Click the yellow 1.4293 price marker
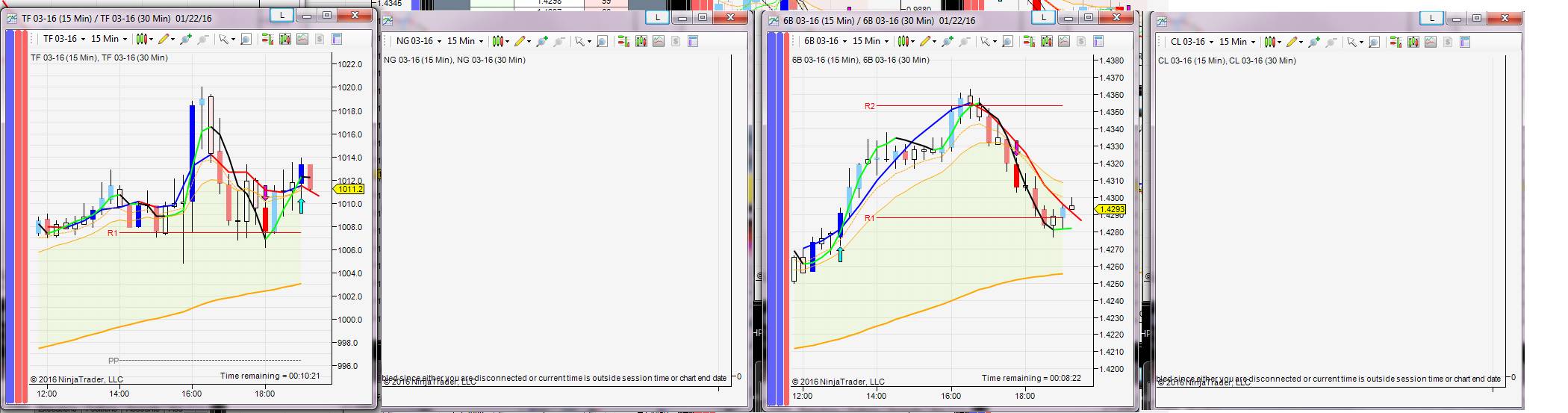Screen dimensions: 1568x413 (1110, 210)
